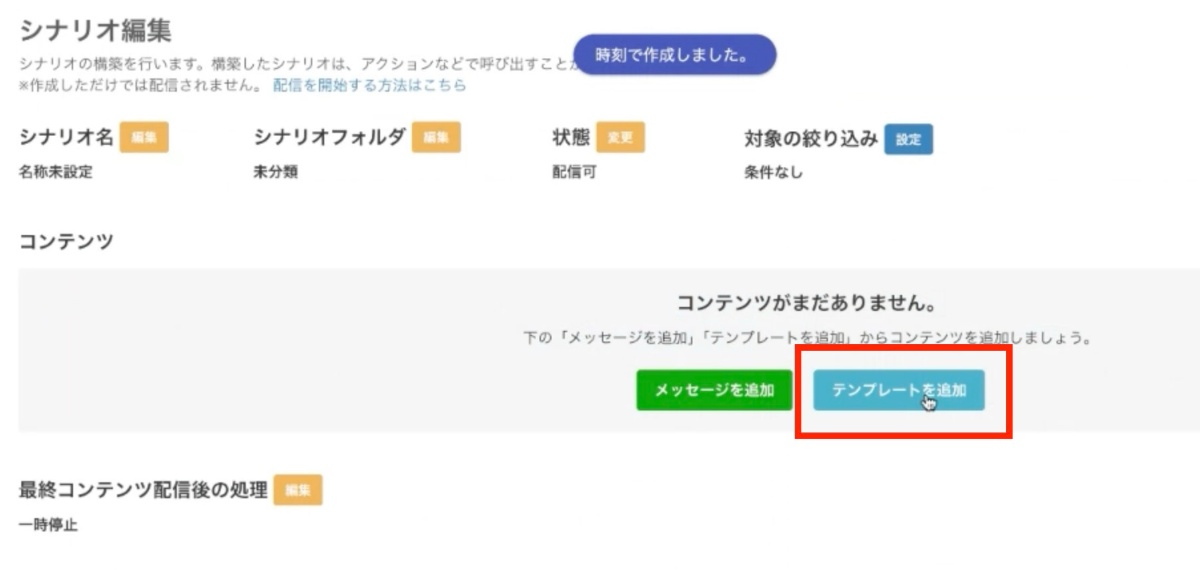The height and width of the screenshot is (570, 1200).
Task: Click the green メッセージを追加 button
Action: tap(714, 390)
